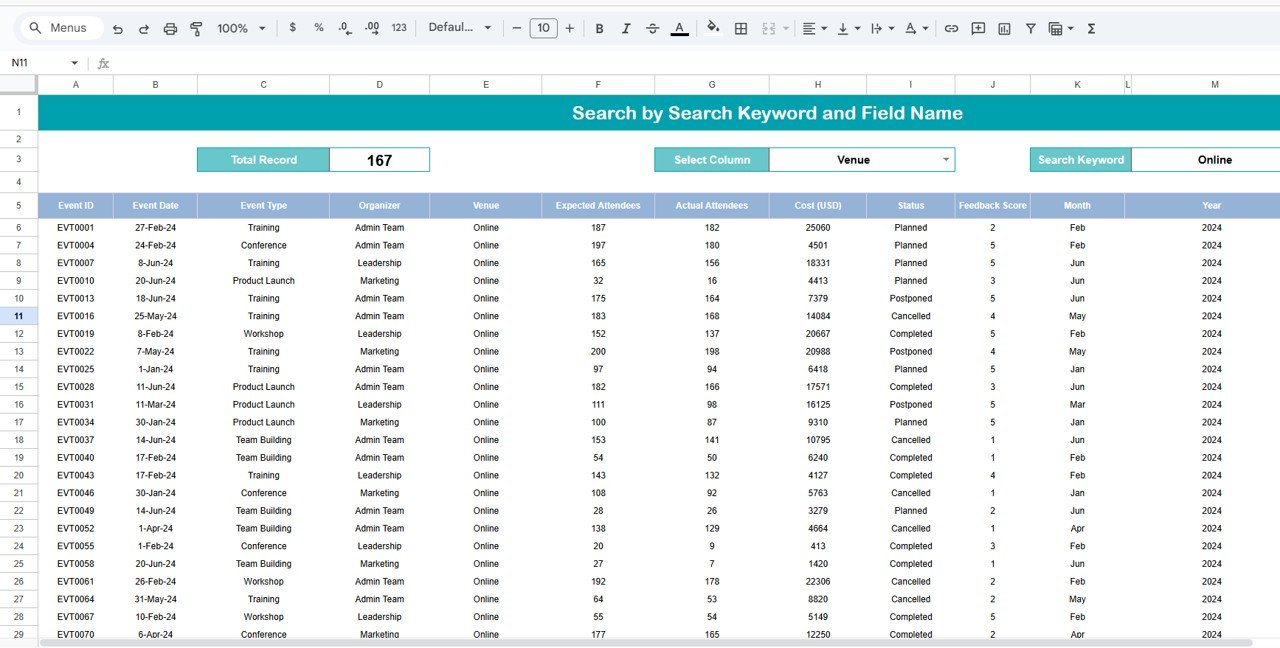Screen dimensions: 1280x648
Task: Open the Default font dropdown
Action: 460,28
